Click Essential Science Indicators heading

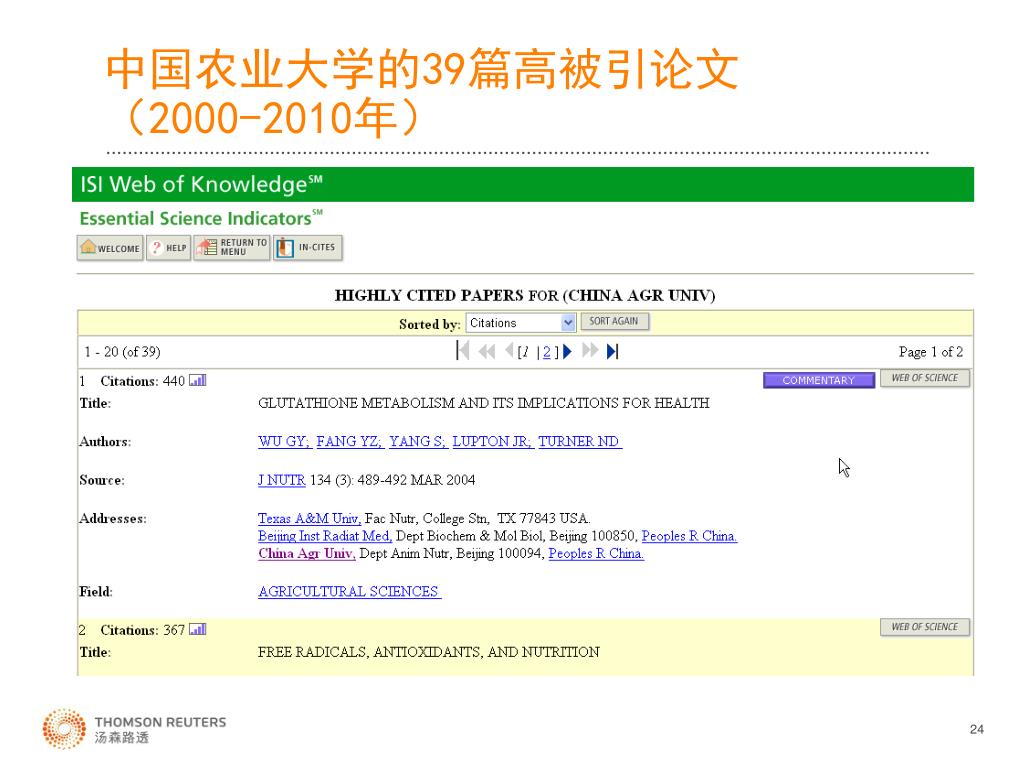(x=201, y=218)
